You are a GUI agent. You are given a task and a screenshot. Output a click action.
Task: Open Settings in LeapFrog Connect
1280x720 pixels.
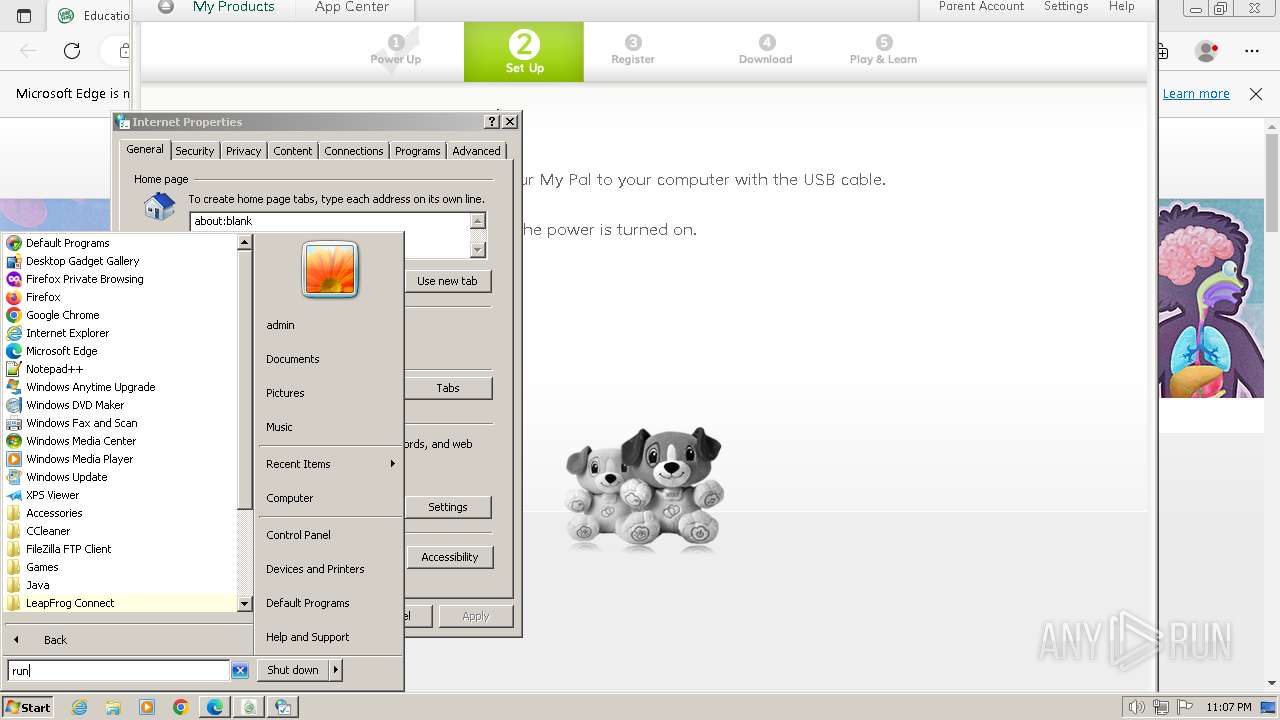point(1066,7)
